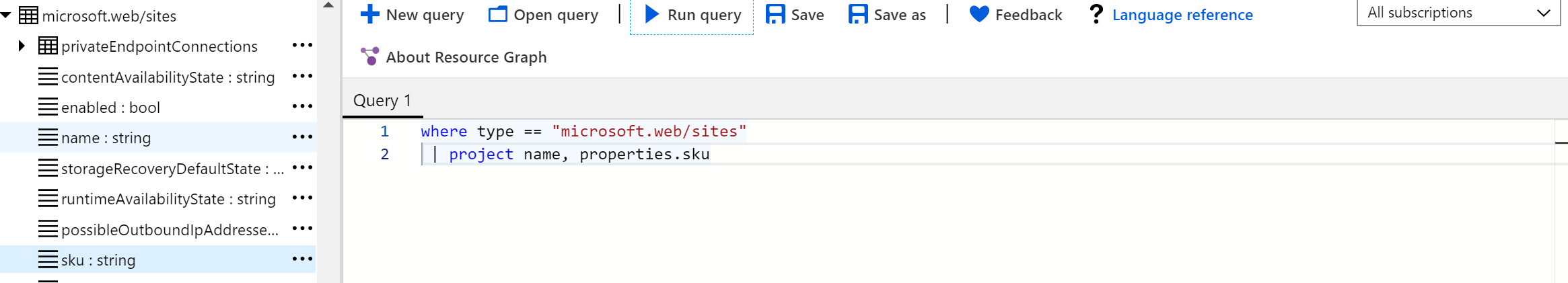Screen dimensions: 1568x283
Task: Select possibleOutboundIpAddresses property
Action: [x=170, y=230]
